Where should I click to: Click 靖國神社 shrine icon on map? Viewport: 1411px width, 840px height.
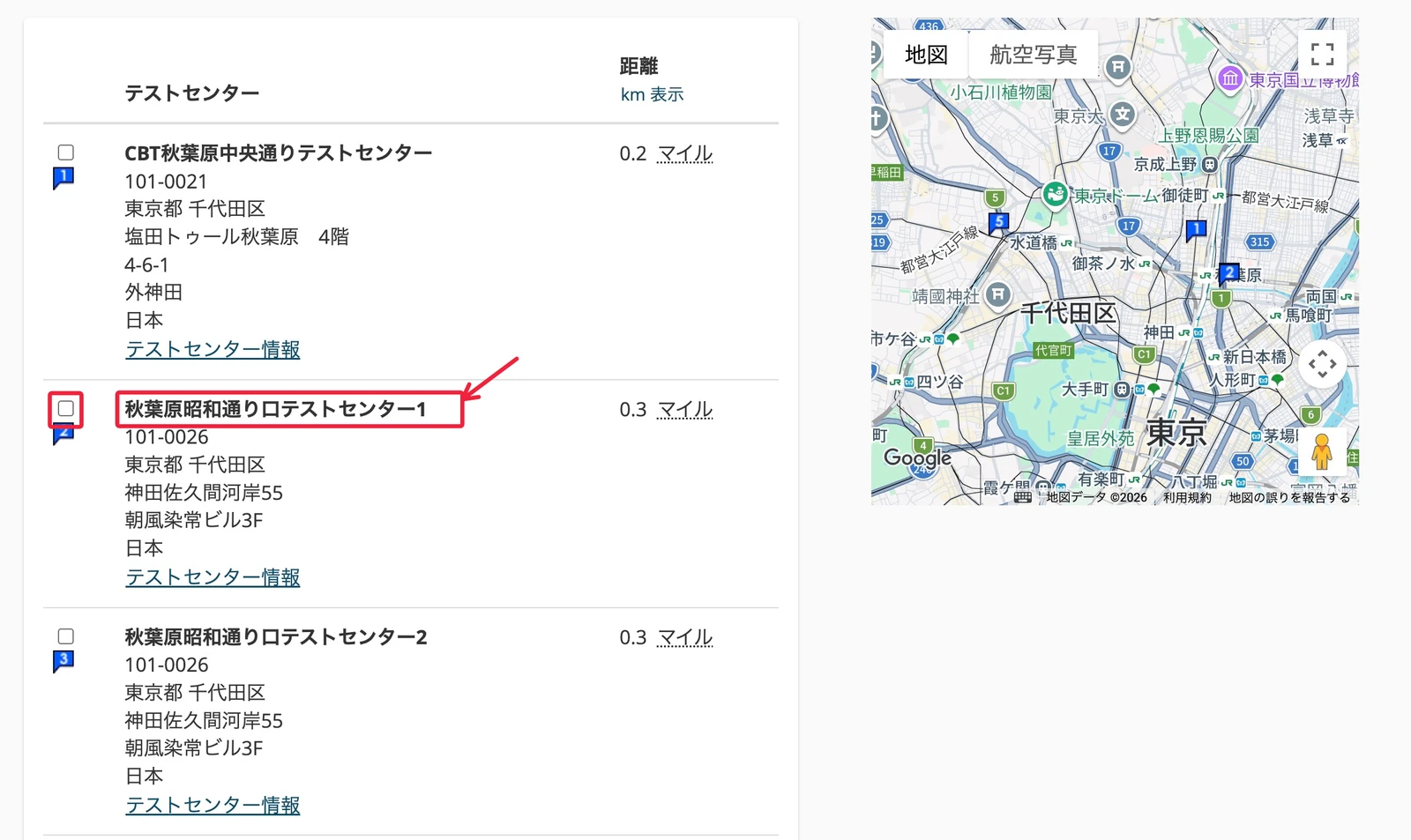[x=998, y=294]
